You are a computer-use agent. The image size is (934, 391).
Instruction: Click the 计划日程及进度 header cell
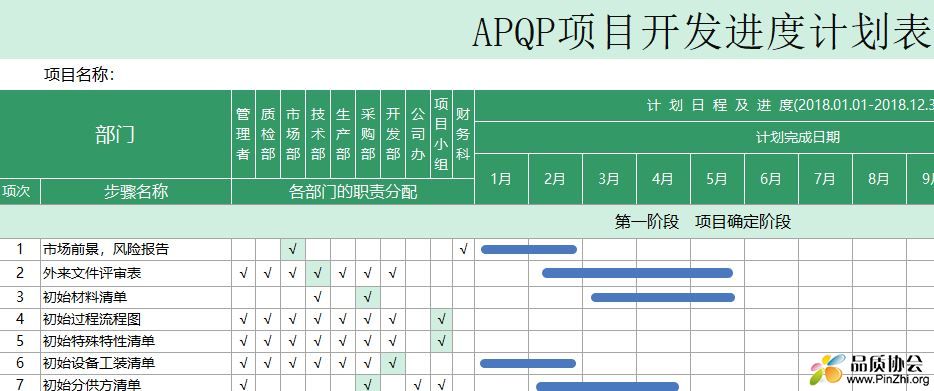[x=704, y=105]
